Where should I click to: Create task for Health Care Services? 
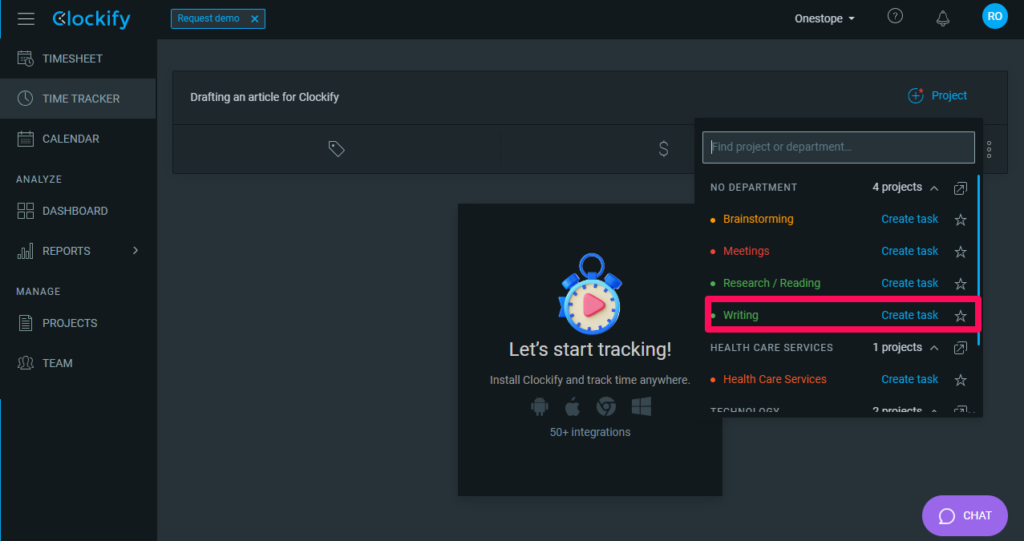[909, 379]
